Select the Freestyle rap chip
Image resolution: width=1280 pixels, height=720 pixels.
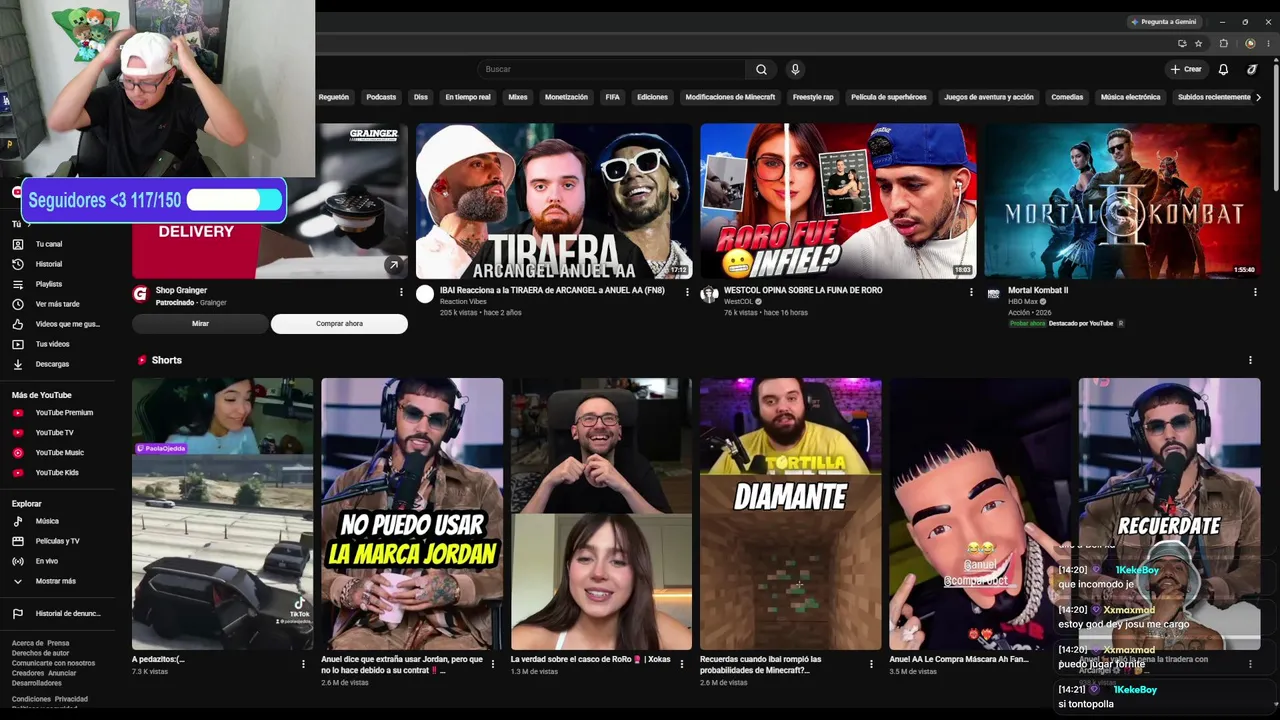pos(813,97)
